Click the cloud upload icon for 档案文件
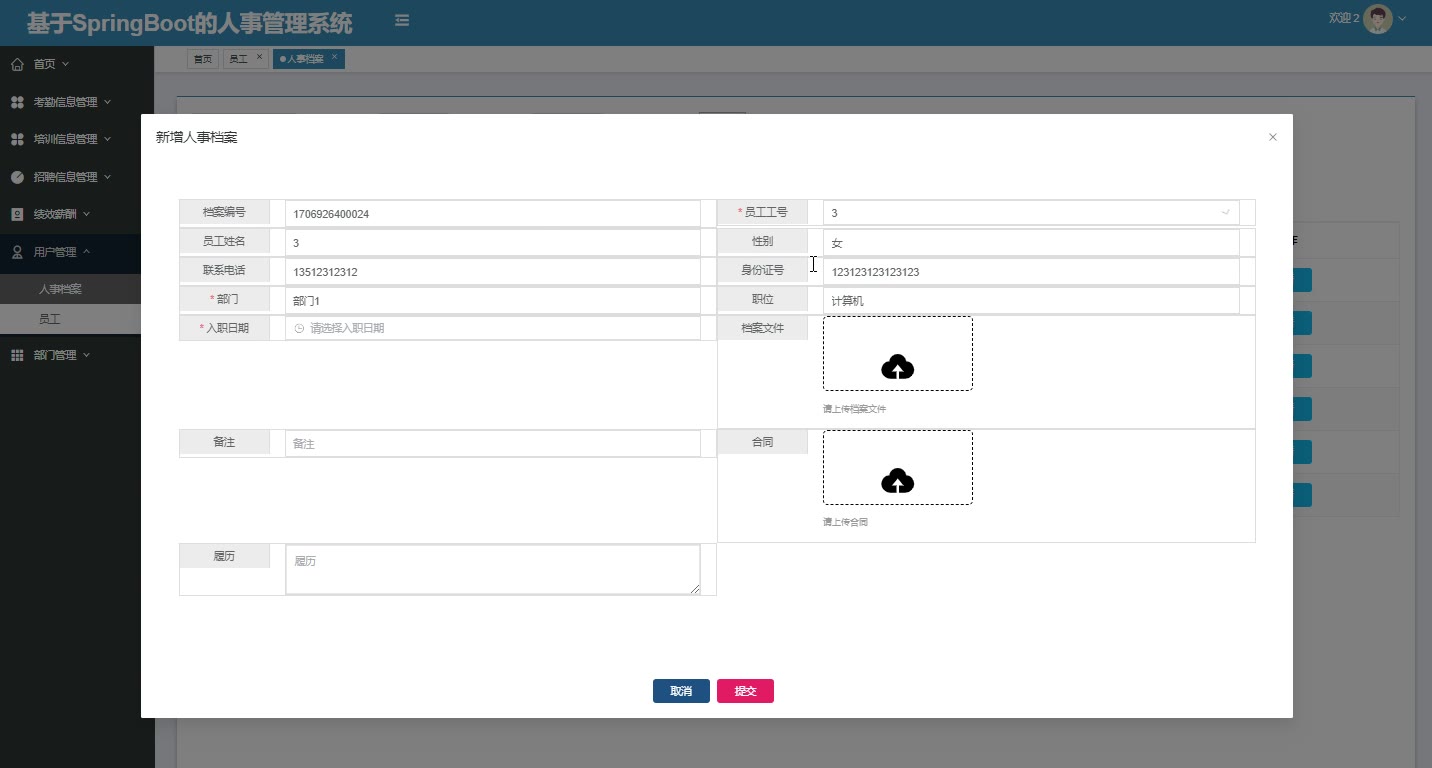1432x768 pixels. point(898,367)
